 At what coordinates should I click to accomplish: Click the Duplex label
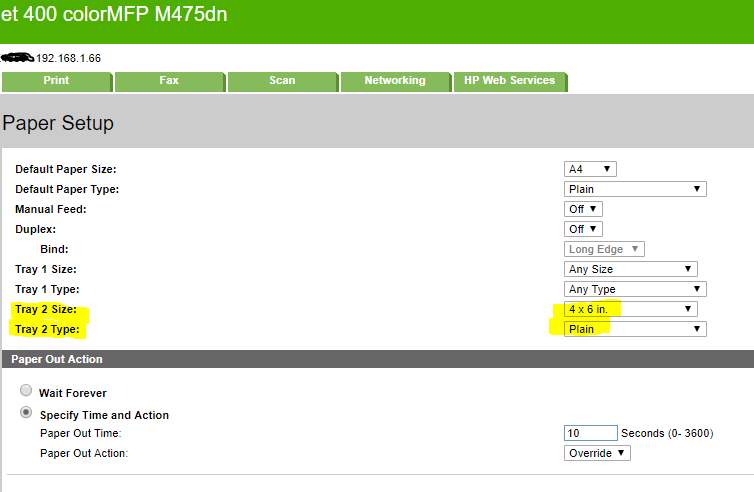(36, 229)
